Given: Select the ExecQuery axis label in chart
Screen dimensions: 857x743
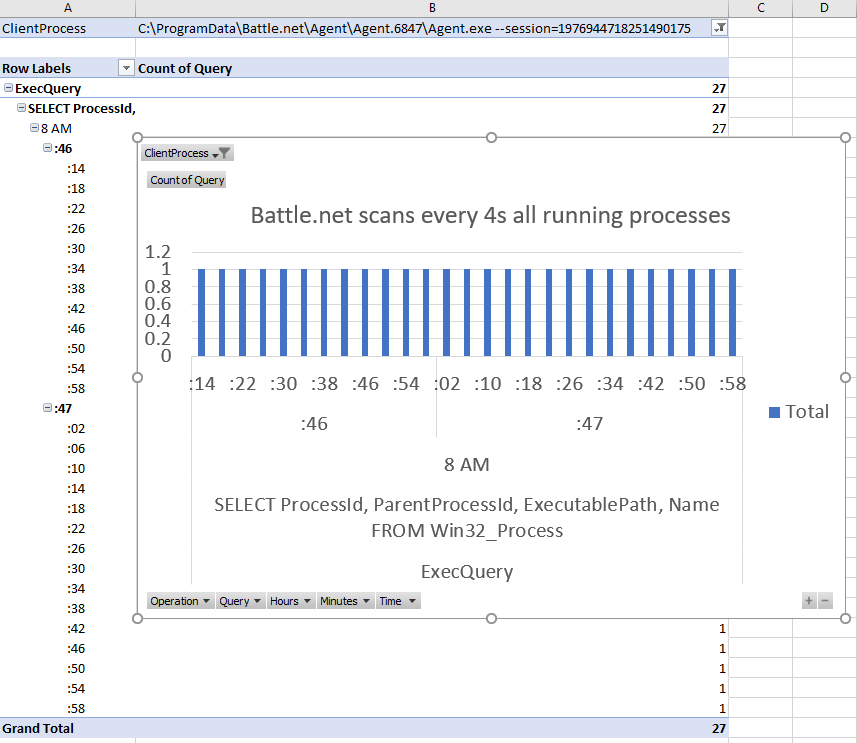Looking at the screenshot, I should (x=467, y=571).
